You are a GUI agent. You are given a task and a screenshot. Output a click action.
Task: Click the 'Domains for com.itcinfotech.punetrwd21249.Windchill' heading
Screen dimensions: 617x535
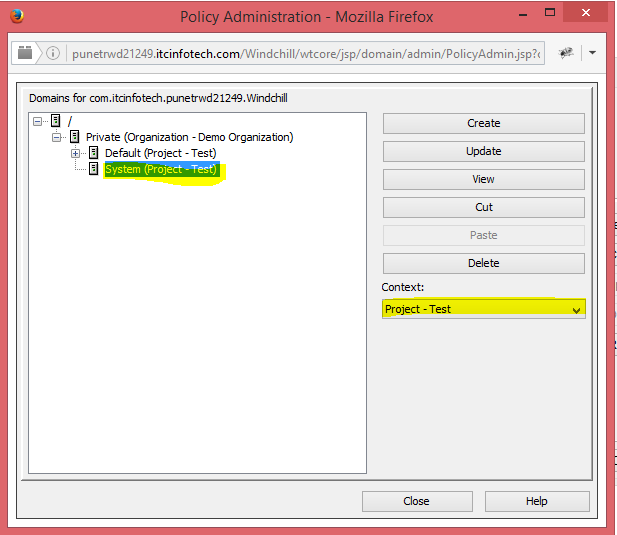click(158, 98)
